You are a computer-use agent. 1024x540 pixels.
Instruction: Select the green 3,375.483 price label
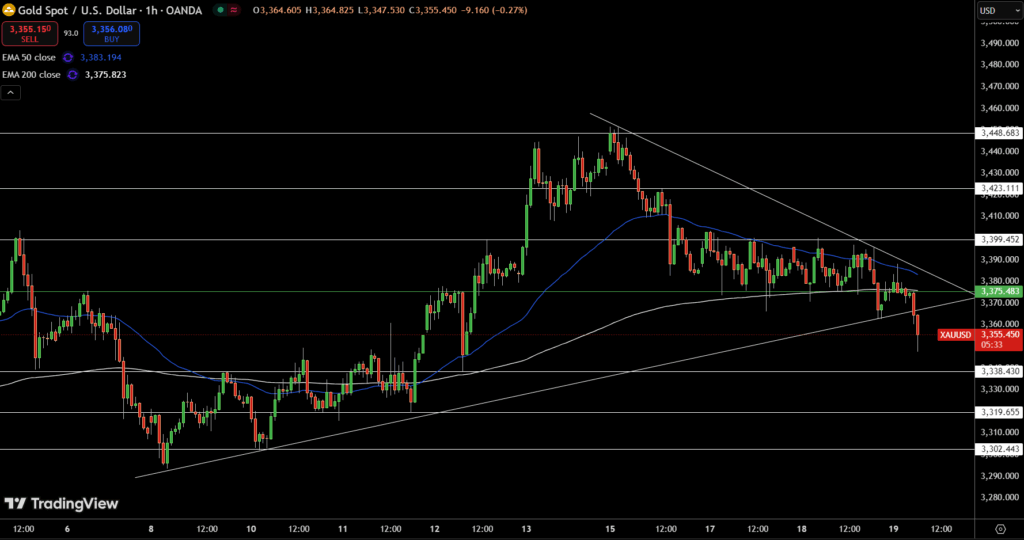tap(1000, 291)
